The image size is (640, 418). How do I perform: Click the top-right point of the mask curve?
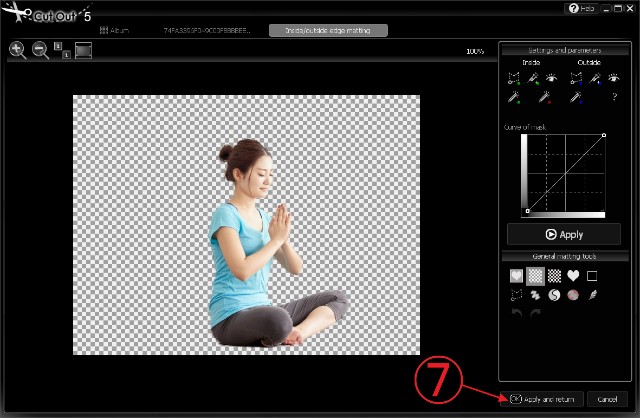click(604, 135)
